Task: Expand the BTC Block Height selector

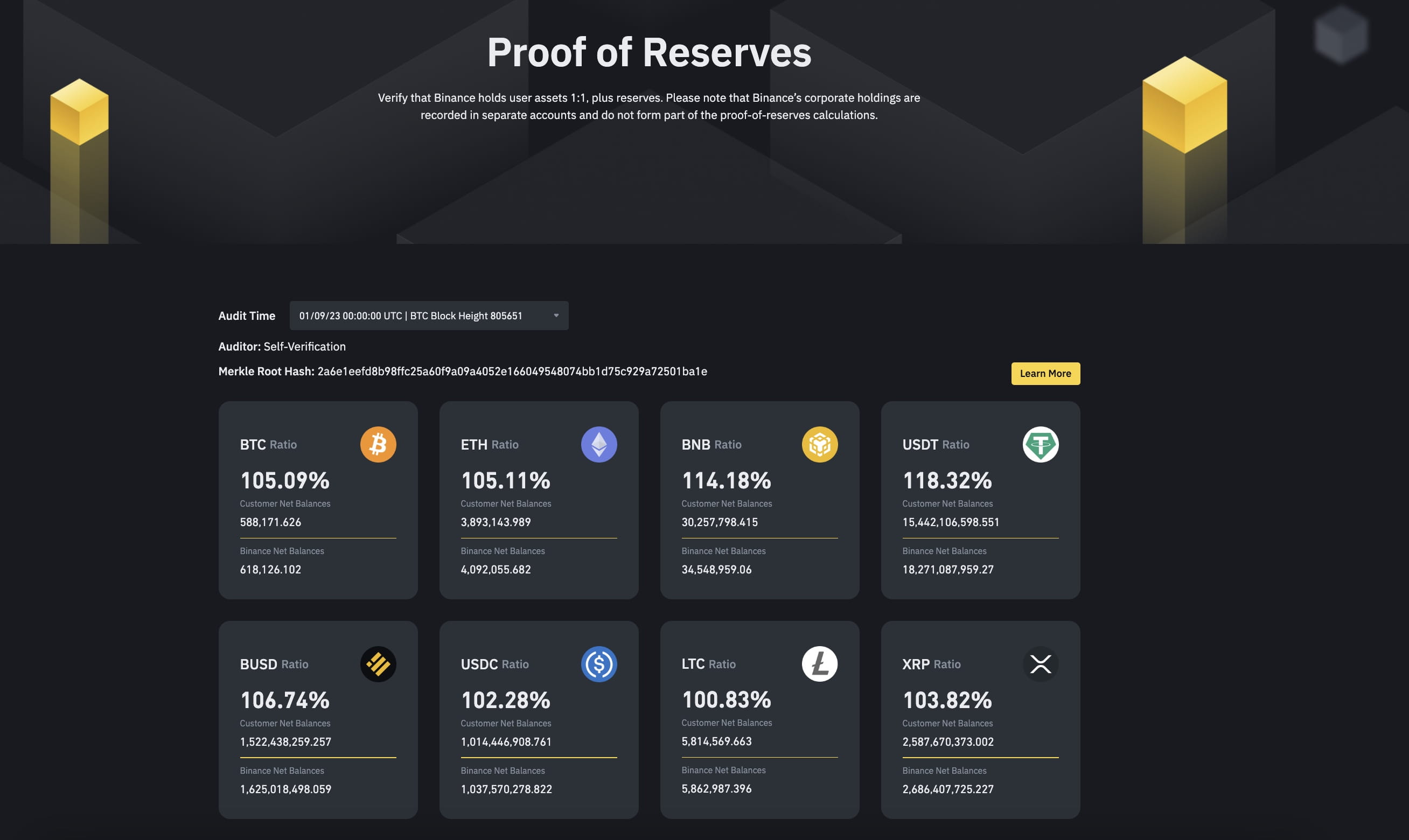Action: pyautogui.click(x=428, y=316)
